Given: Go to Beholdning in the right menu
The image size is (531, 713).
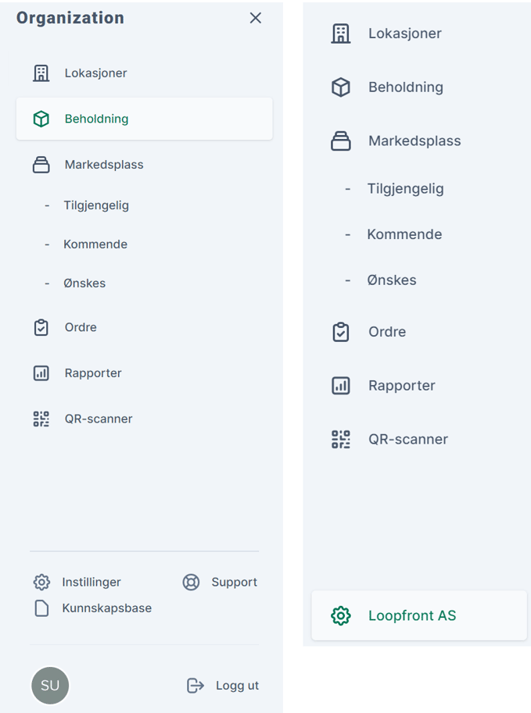Looking at the screenshot, I should pos(406,87).
